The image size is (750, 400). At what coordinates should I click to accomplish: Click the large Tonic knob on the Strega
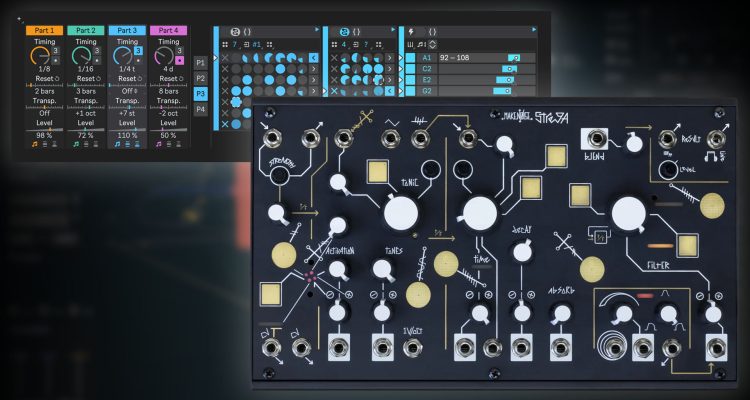401,213
